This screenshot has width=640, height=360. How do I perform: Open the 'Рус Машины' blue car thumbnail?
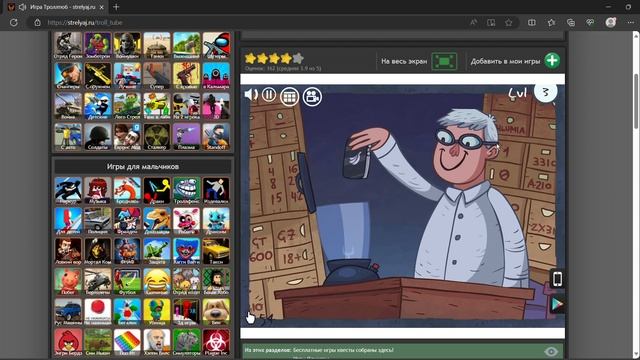(x=68, y=312)
